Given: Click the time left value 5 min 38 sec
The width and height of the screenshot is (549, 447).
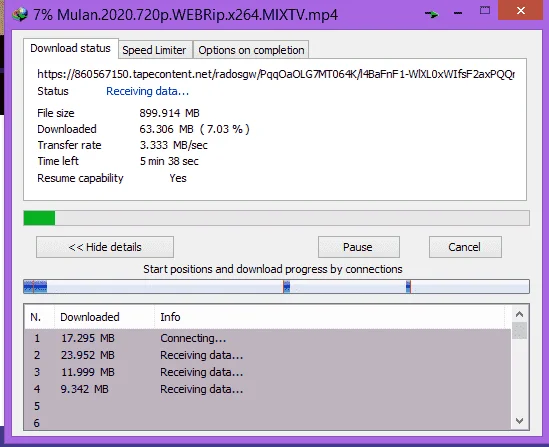Looking at the screenshot, I should pos(169,161).
